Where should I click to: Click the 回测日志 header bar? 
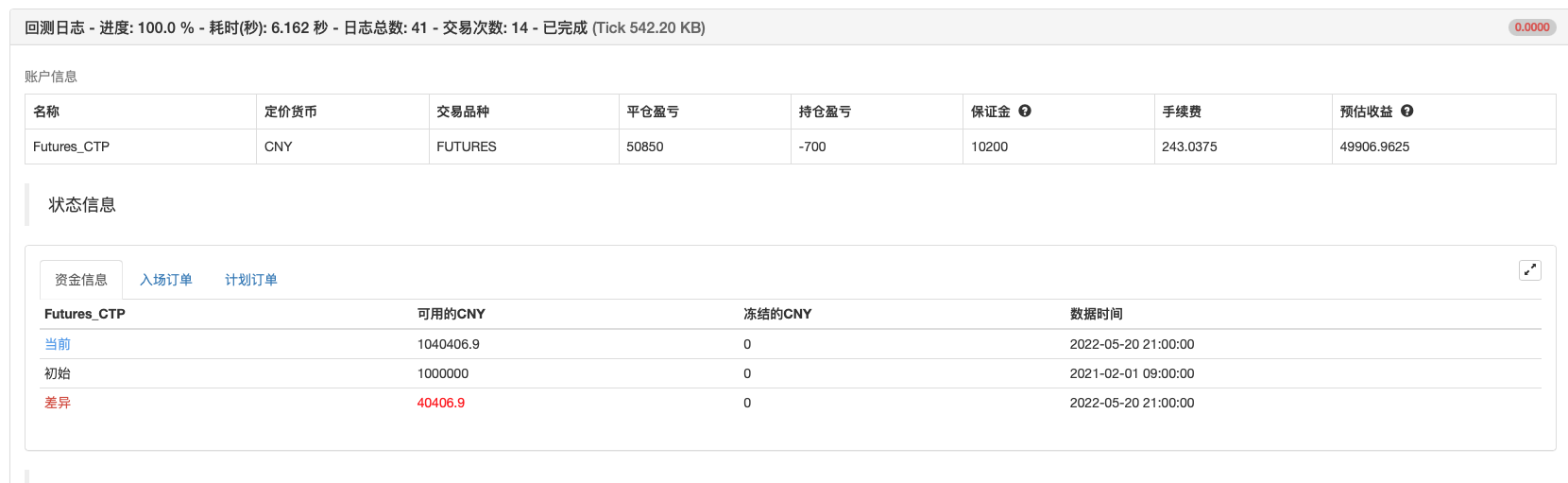(789, 27)
